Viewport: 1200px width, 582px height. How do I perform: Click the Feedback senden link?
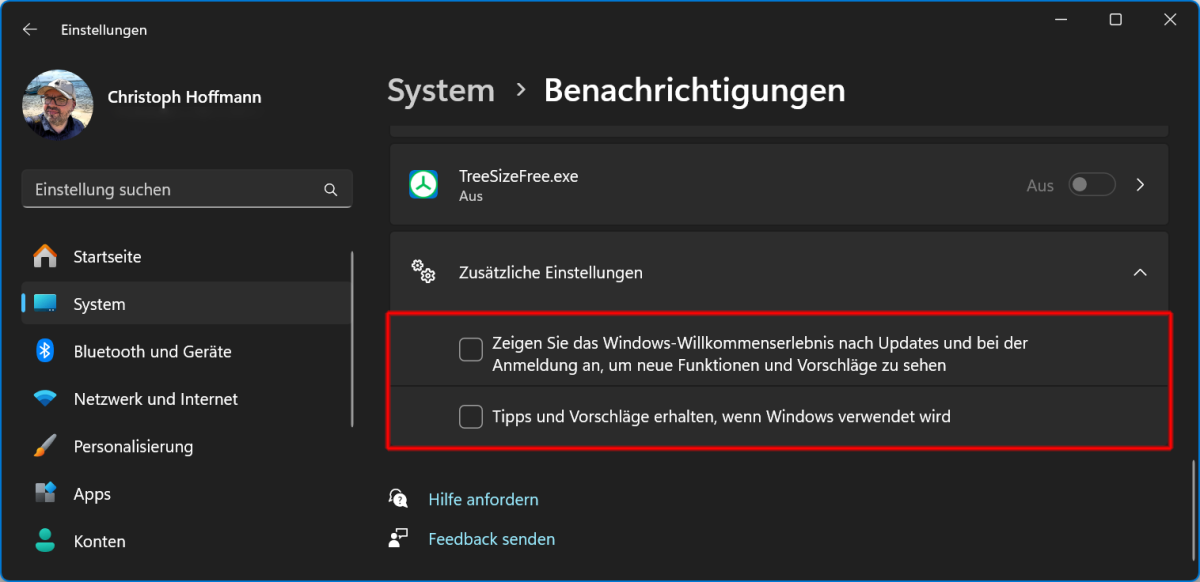(491, 539)
